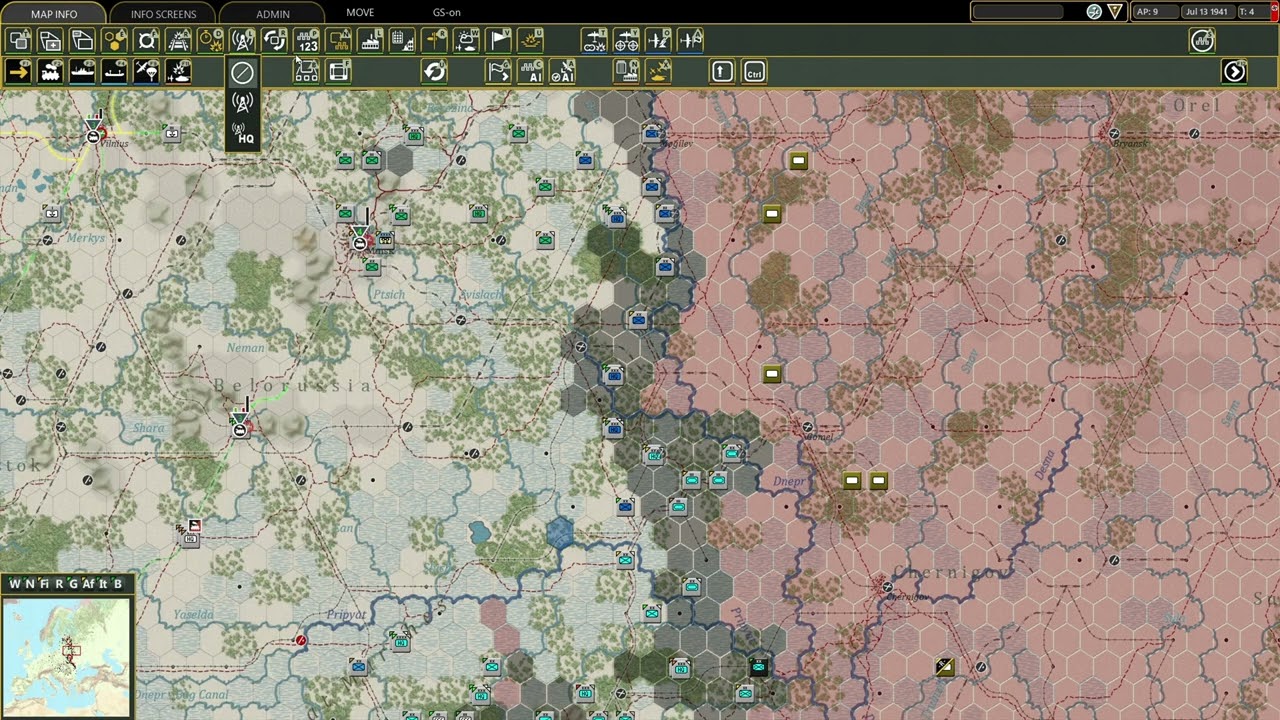1280x720 pixels.
Task: Click the factory AI icon with C
Action: 531,71
